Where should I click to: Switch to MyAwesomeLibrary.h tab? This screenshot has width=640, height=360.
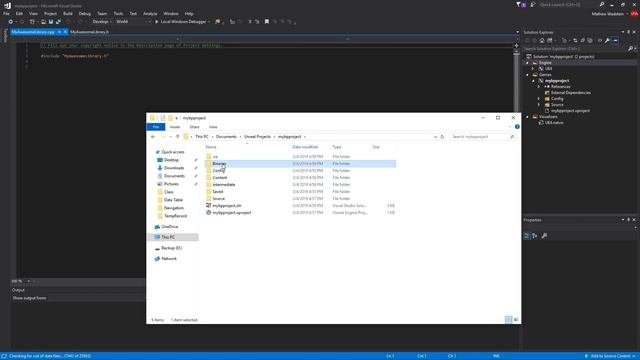pyautogui.click(x=89, y=32)
